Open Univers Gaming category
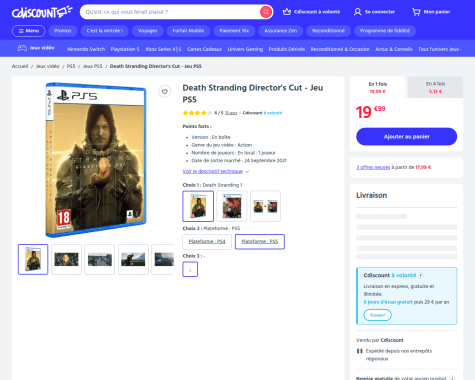The width and height of the screenshot is (475, 380). pyautogui.click(x=245, y=49)
